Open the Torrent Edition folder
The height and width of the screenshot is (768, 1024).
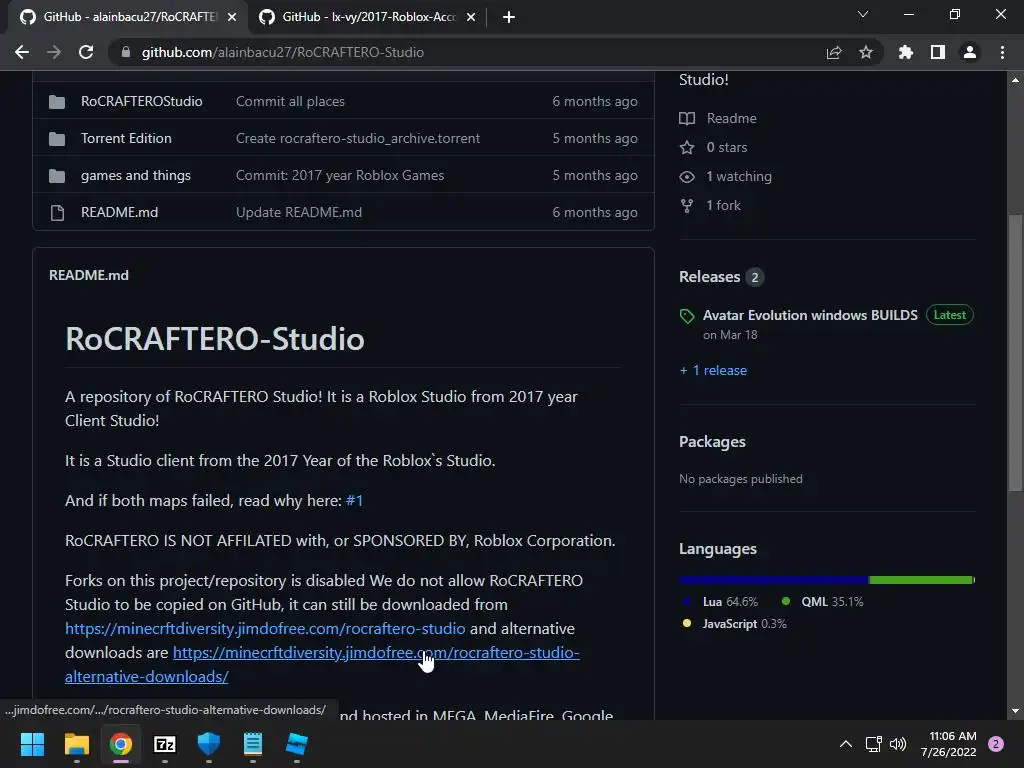pyautogui.click(x=126, y=138)
